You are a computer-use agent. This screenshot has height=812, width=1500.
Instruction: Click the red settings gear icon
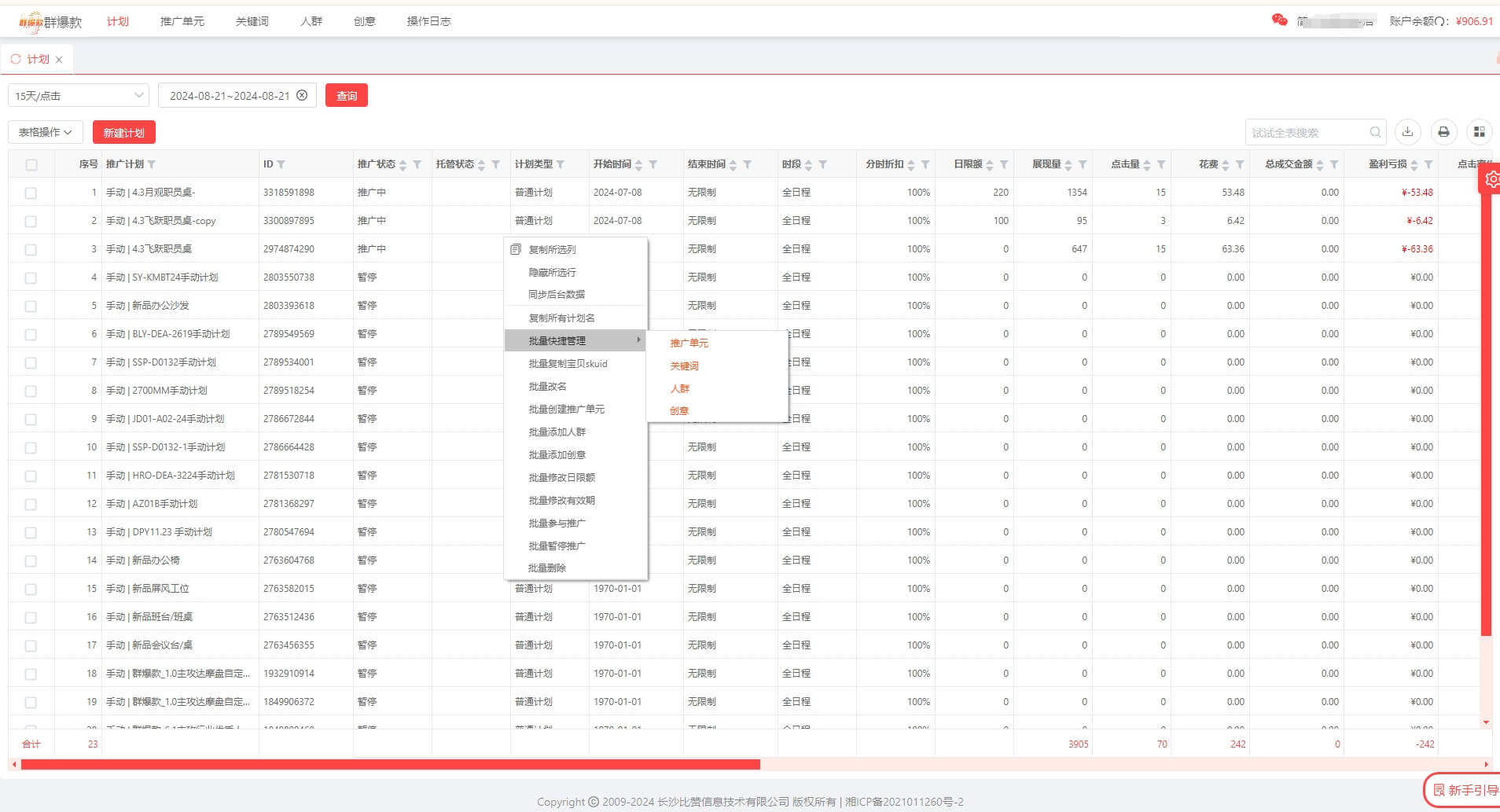(1491, 179)
